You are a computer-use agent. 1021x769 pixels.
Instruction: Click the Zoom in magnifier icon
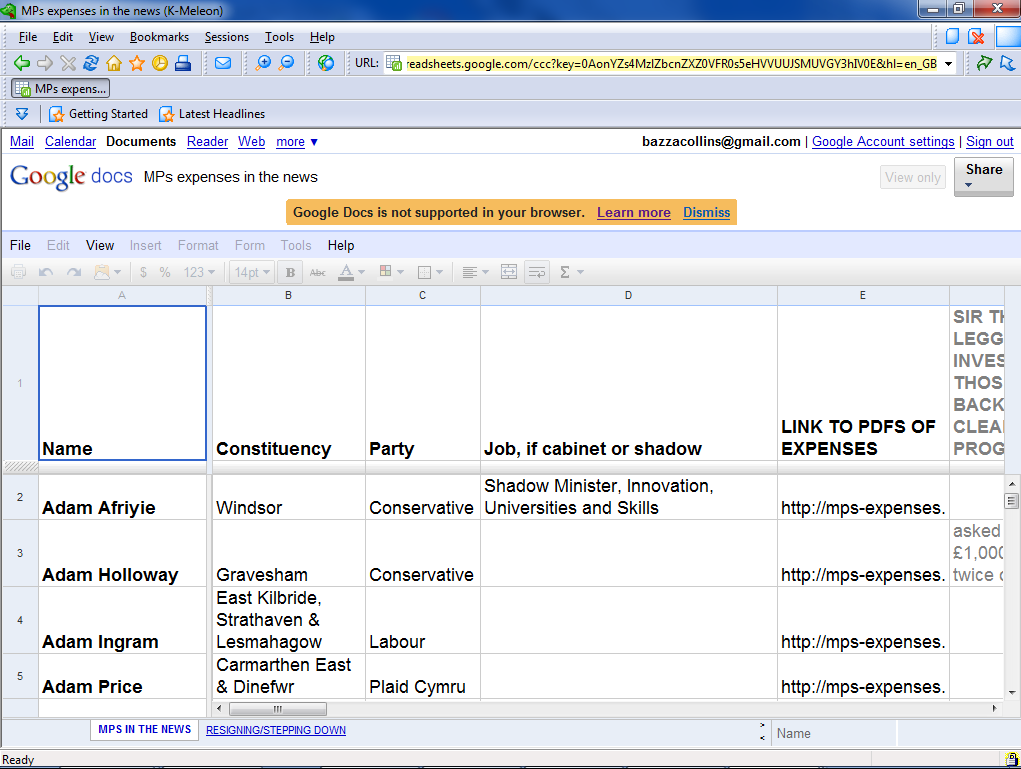point(263,63)
